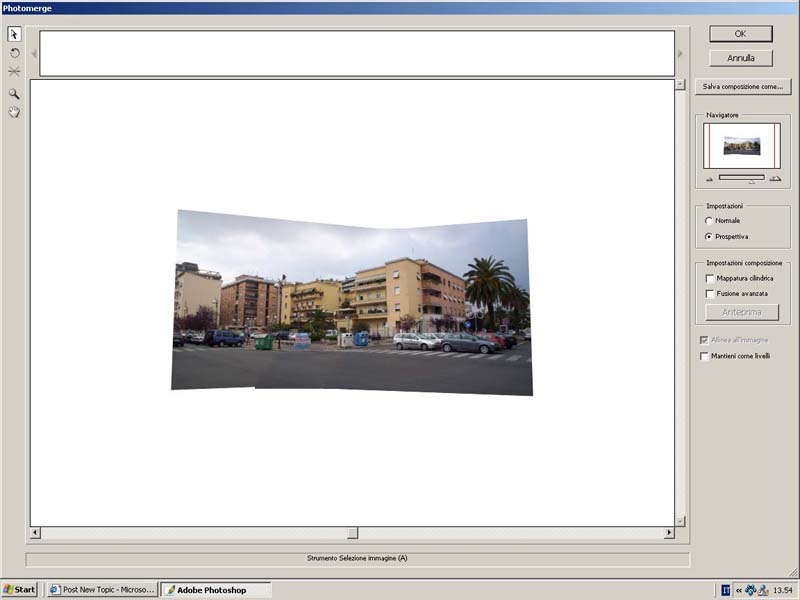Click Salva composizione come button

coord(742,87)
